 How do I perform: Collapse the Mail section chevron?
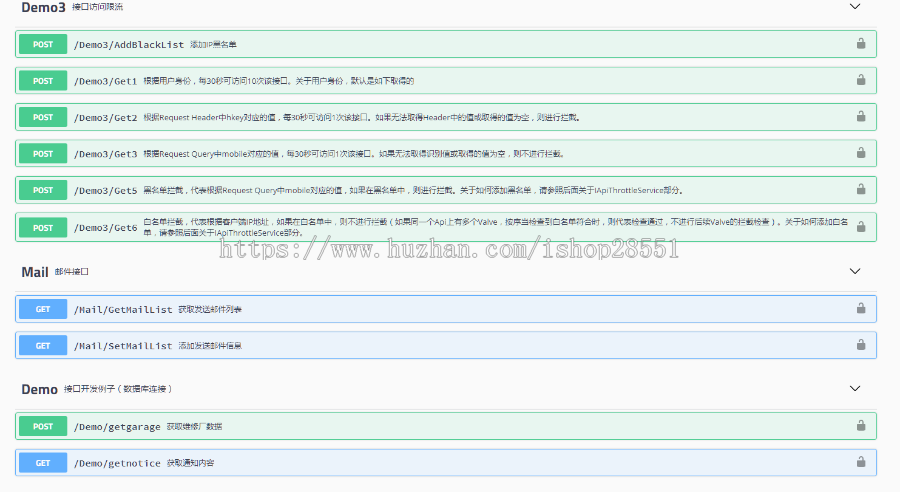point(855,271)
